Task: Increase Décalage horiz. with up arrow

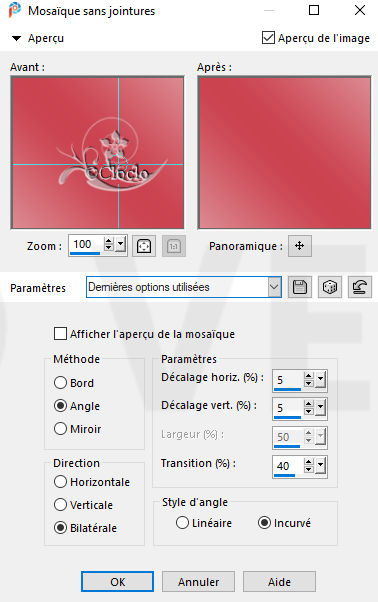Action: pyautogui.click(x=309, y=376)
